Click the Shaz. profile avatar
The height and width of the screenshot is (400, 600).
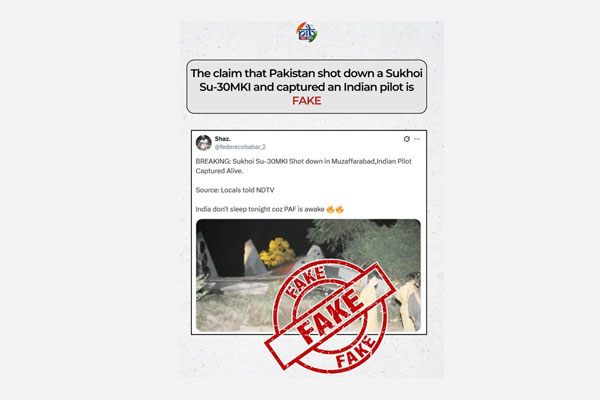(204, 143)
